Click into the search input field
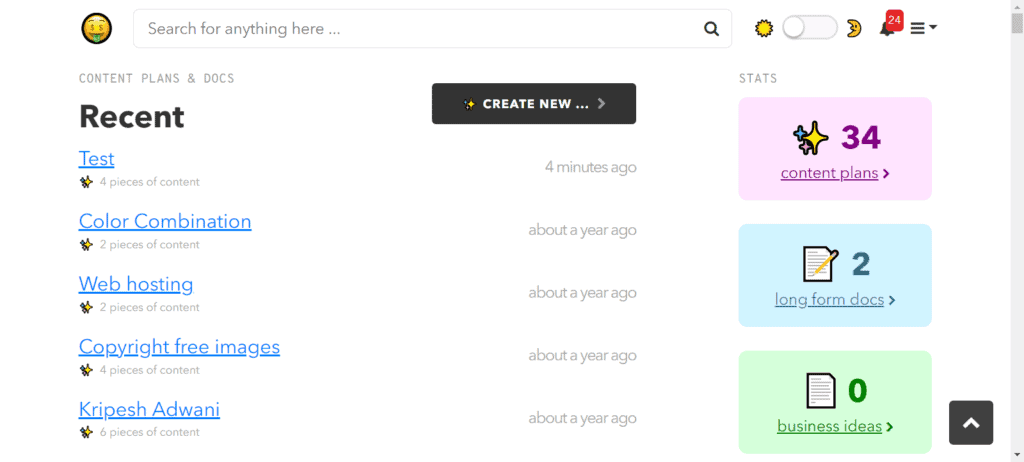 [420, 29]
